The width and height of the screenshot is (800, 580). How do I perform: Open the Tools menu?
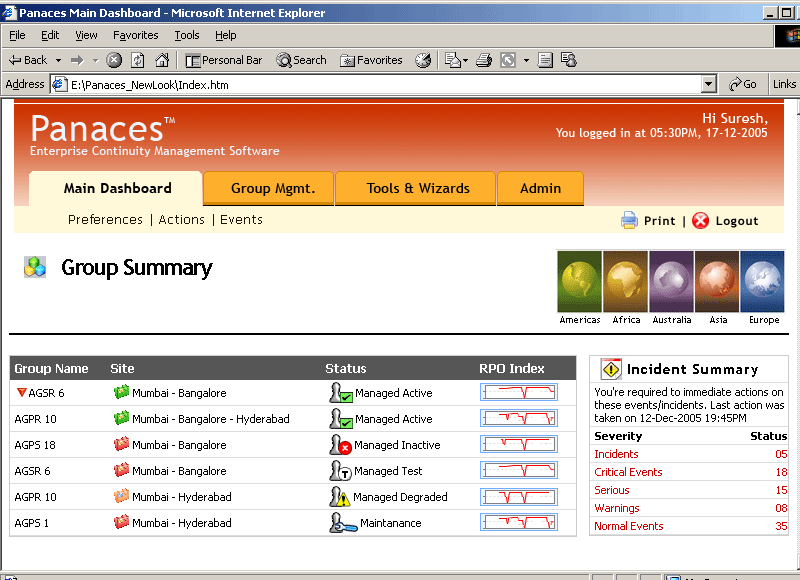pyautogui.click(x=187, y=35)
